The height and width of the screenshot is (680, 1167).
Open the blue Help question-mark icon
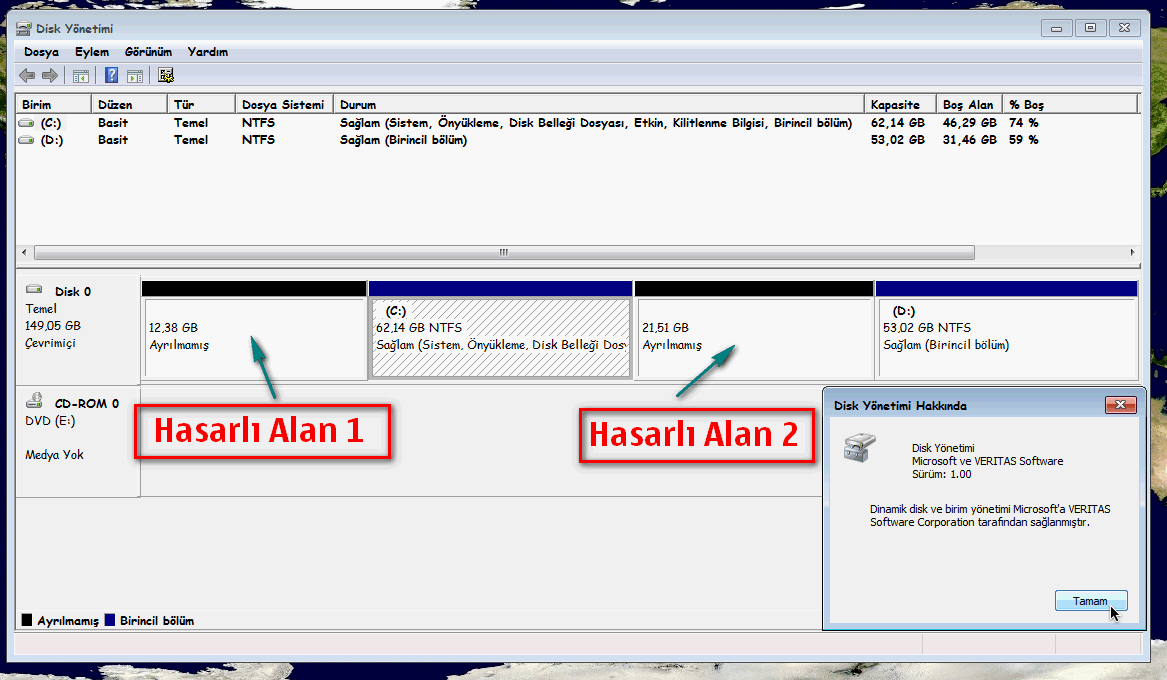point(111,75)
